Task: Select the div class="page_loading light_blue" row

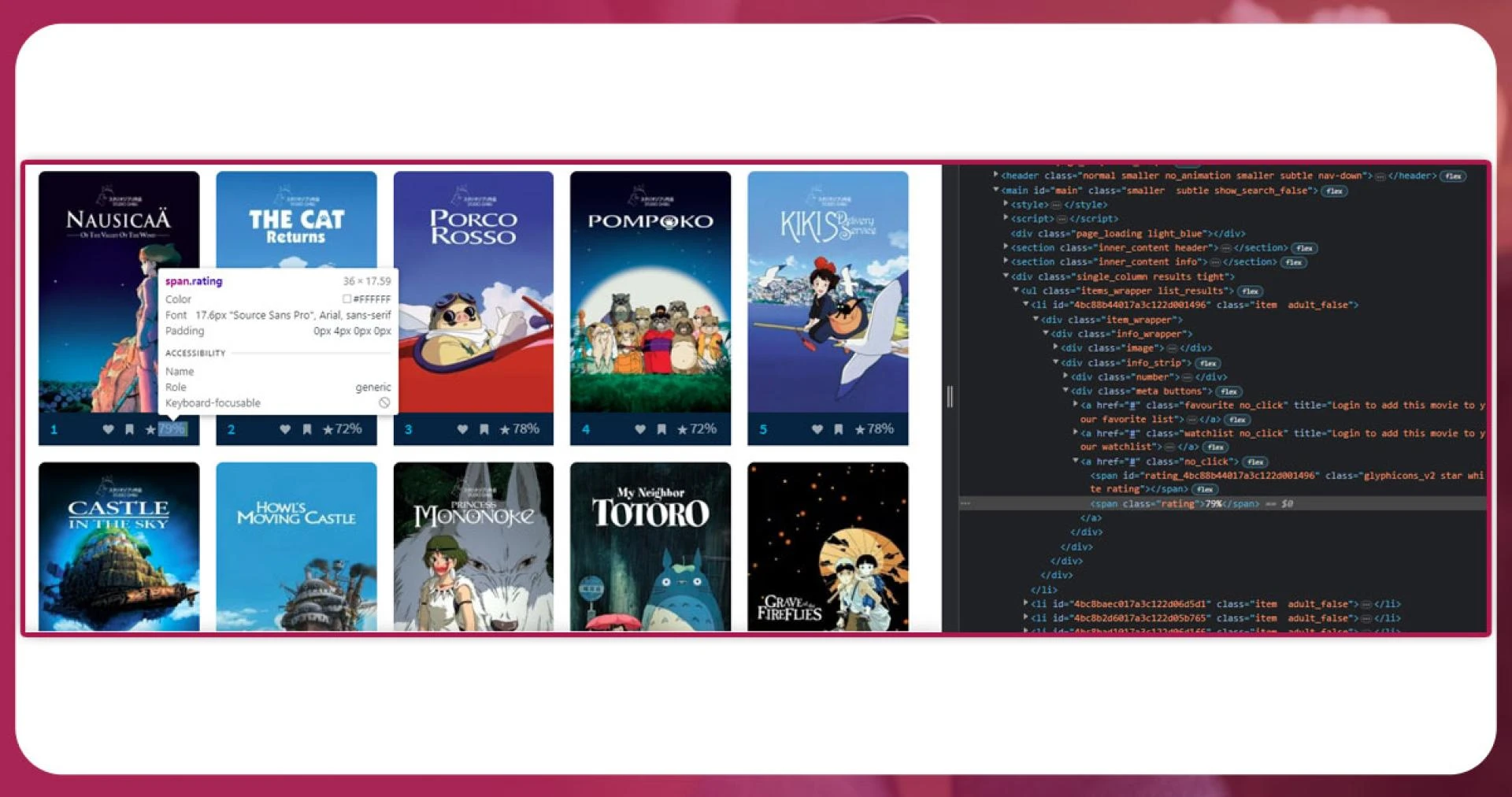Action: (1128, 234)
